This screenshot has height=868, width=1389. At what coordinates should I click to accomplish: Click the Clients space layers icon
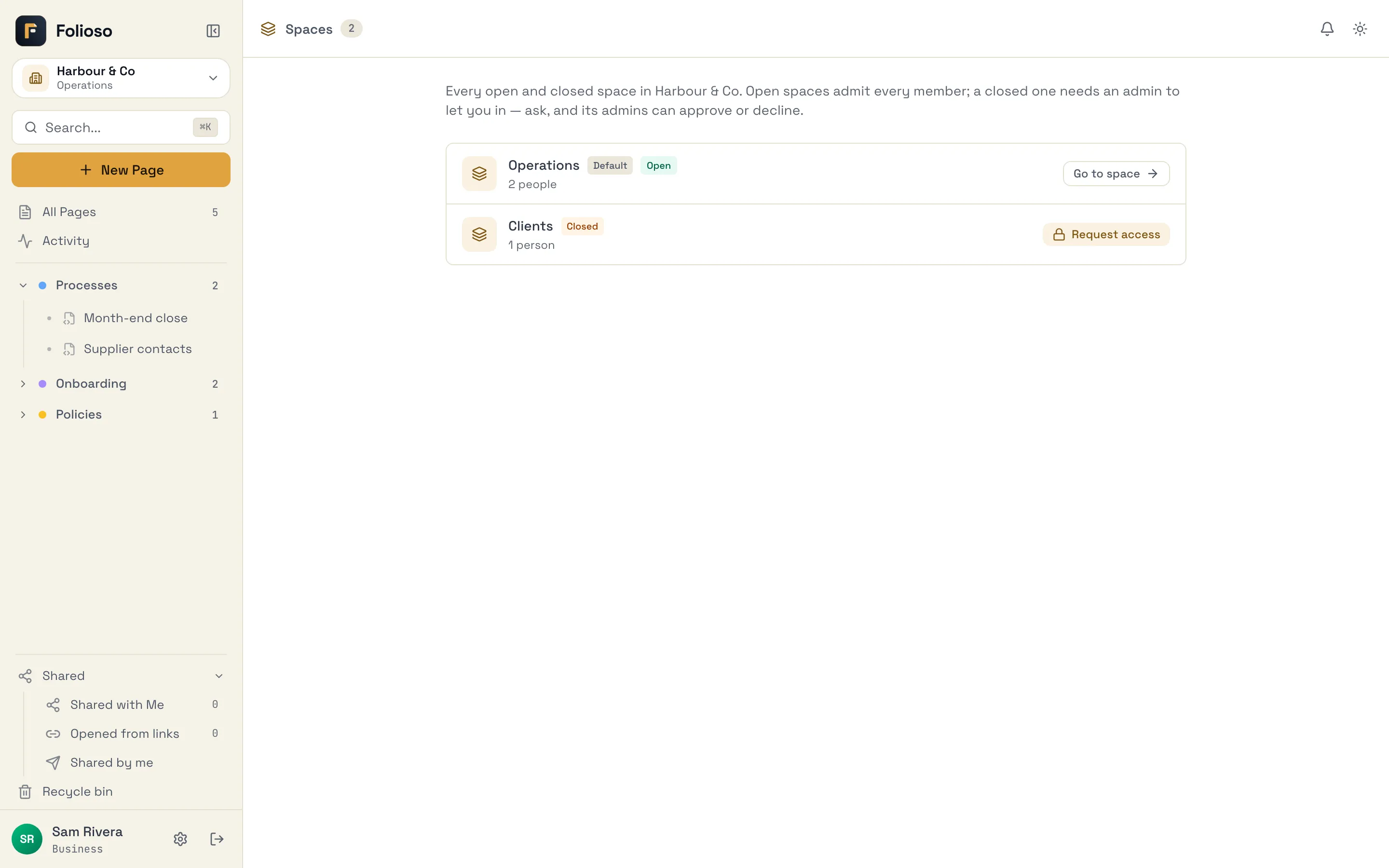[x=479, y=234]
